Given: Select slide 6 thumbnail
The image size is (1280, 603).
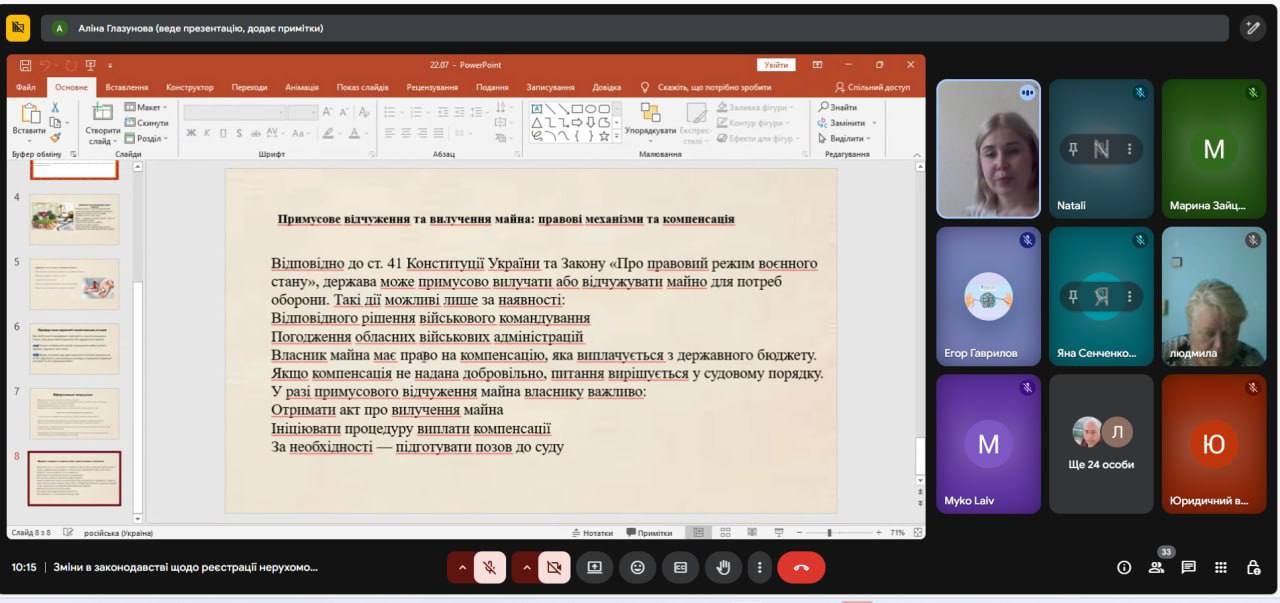Looking at the screenshot, I should (x=75, y=348).
